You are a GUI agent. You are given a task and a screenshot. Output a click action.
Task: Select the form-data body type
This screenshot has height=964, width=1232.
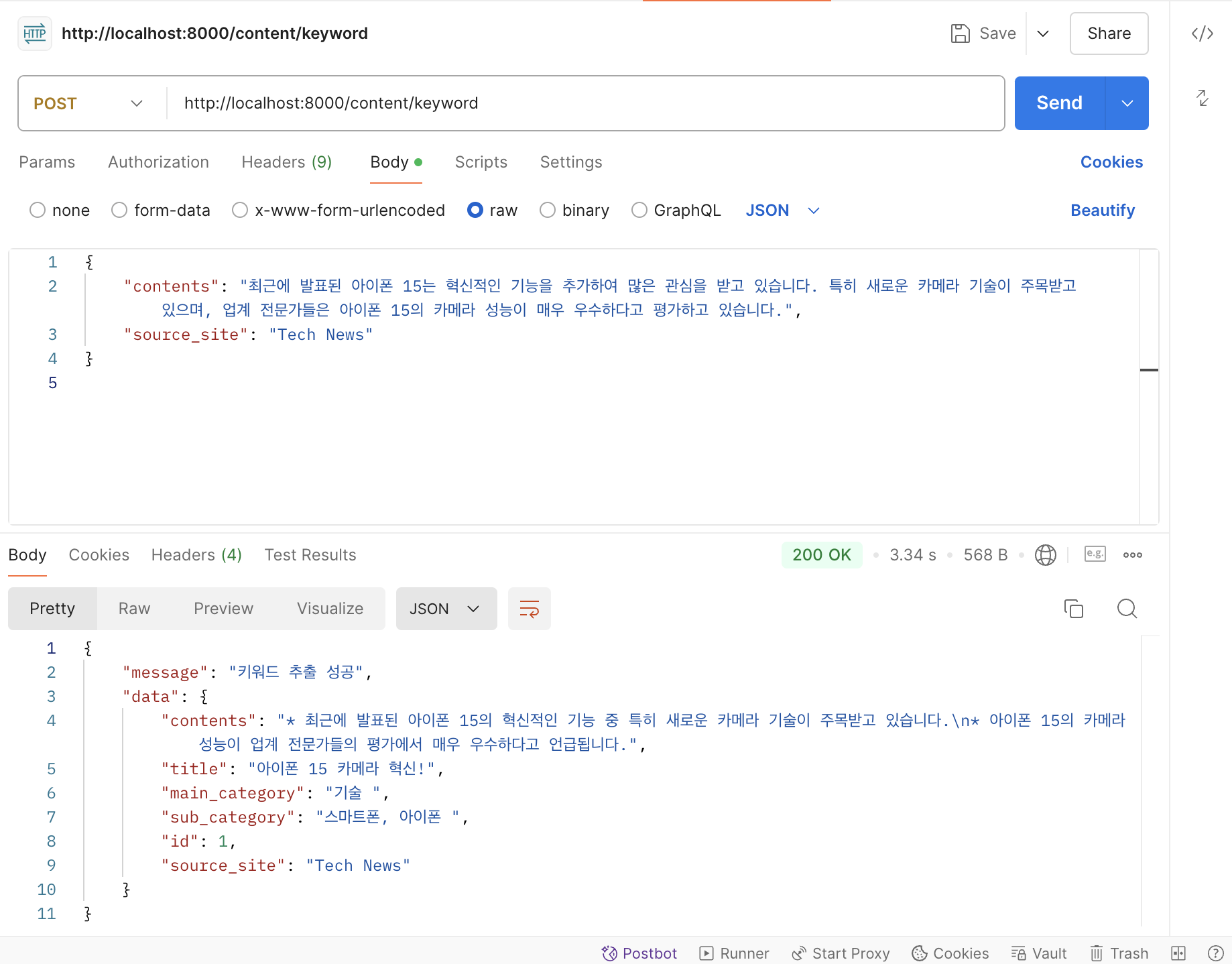(119, 210)
